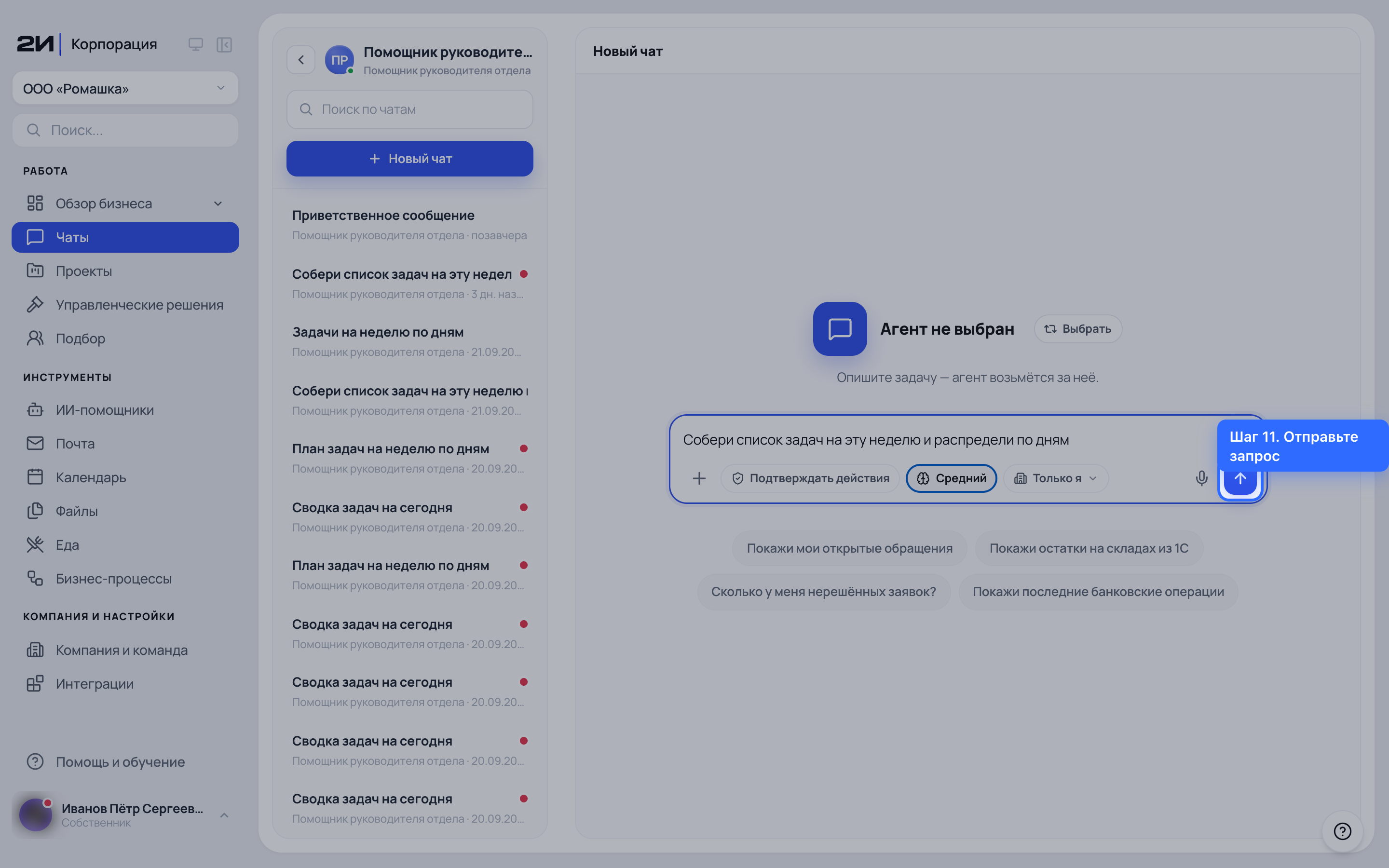Open the help question-mark floating button

pyautogui.click(x=1342, y=831)
